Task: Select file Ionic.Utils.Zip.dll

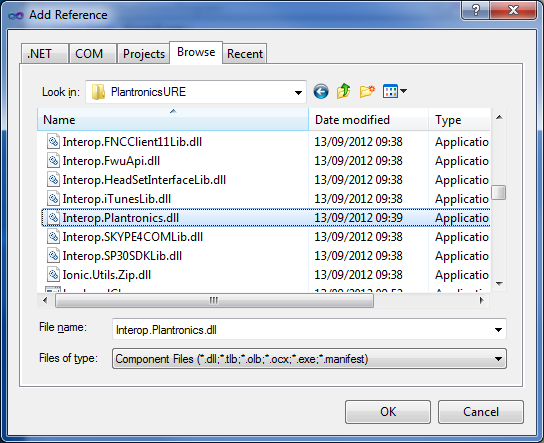Action: click(x=107, y=275)
